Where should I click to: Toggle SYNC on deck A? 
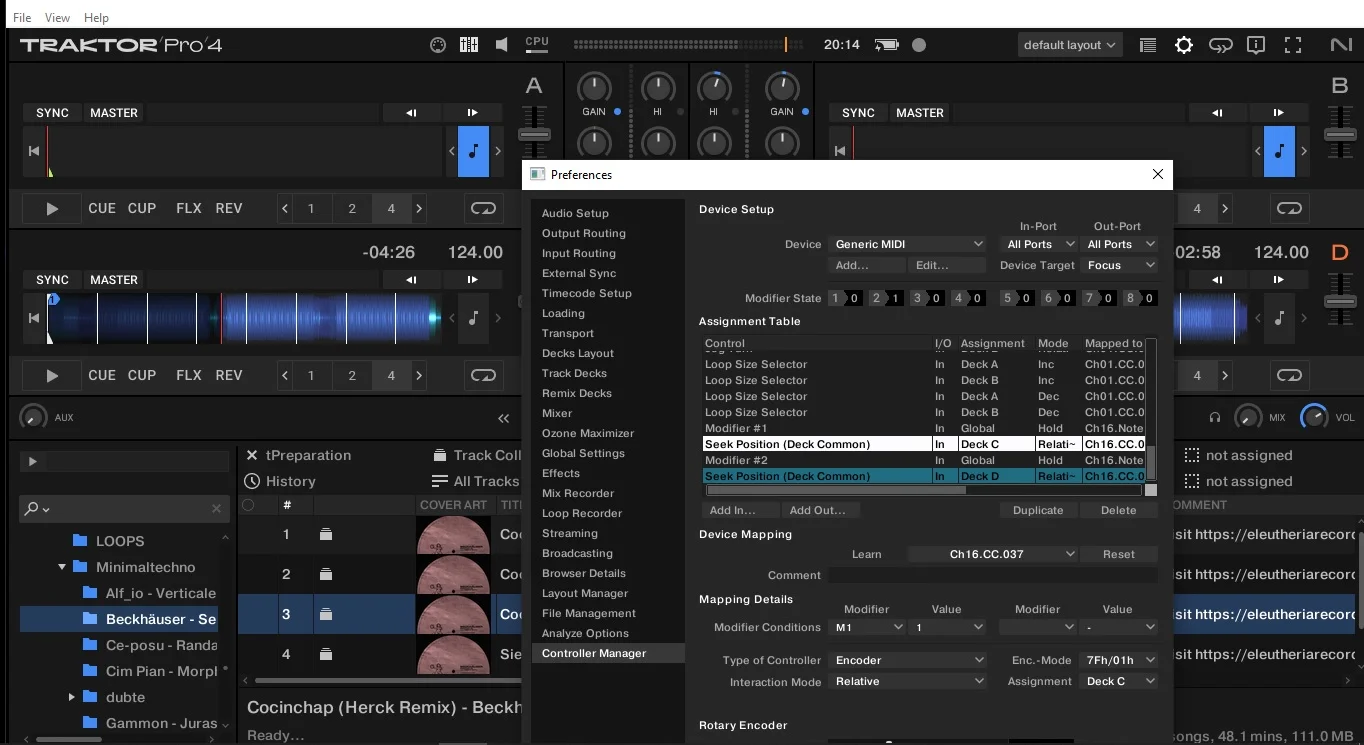pyautogui.click(x=52, y=113)
